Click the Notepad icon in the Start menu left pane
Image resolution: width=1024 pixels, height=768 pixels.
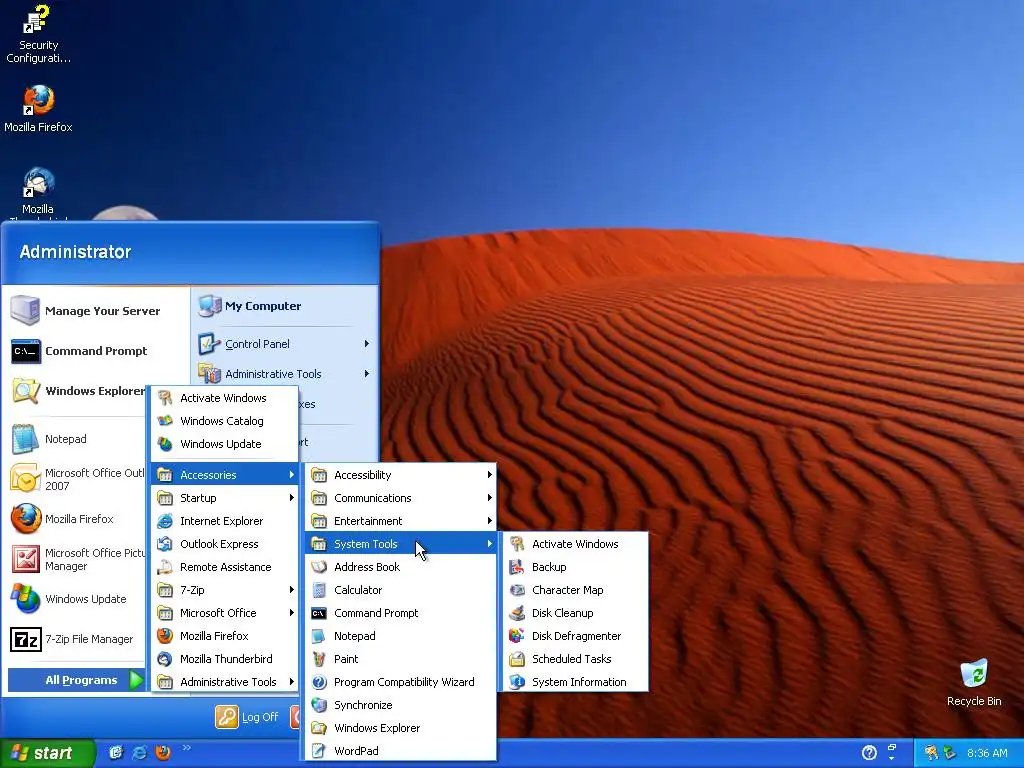pos(25,439)
